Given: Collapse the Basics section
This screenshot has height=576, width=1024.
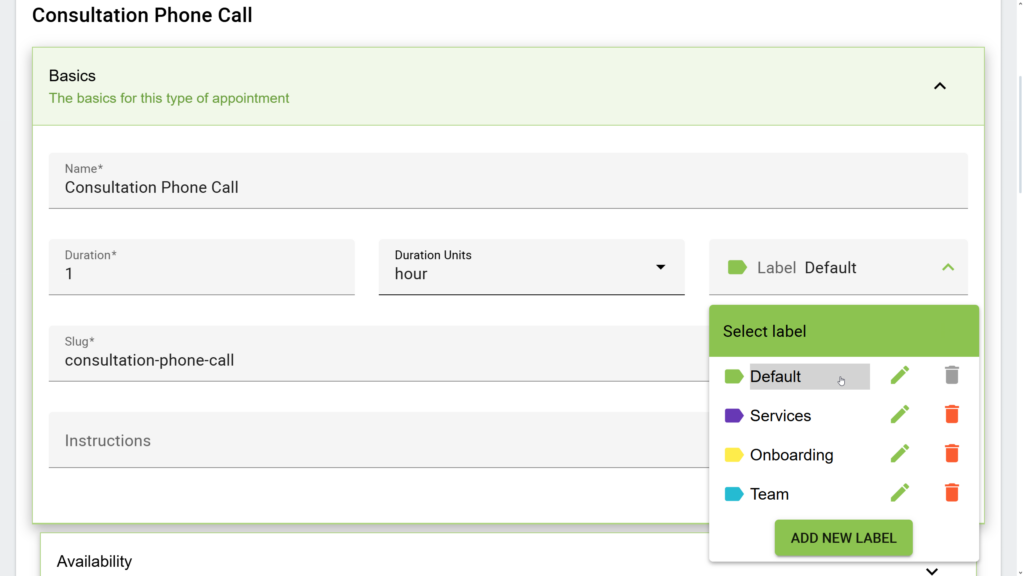Looking at the screenshot, I should 939,86.
